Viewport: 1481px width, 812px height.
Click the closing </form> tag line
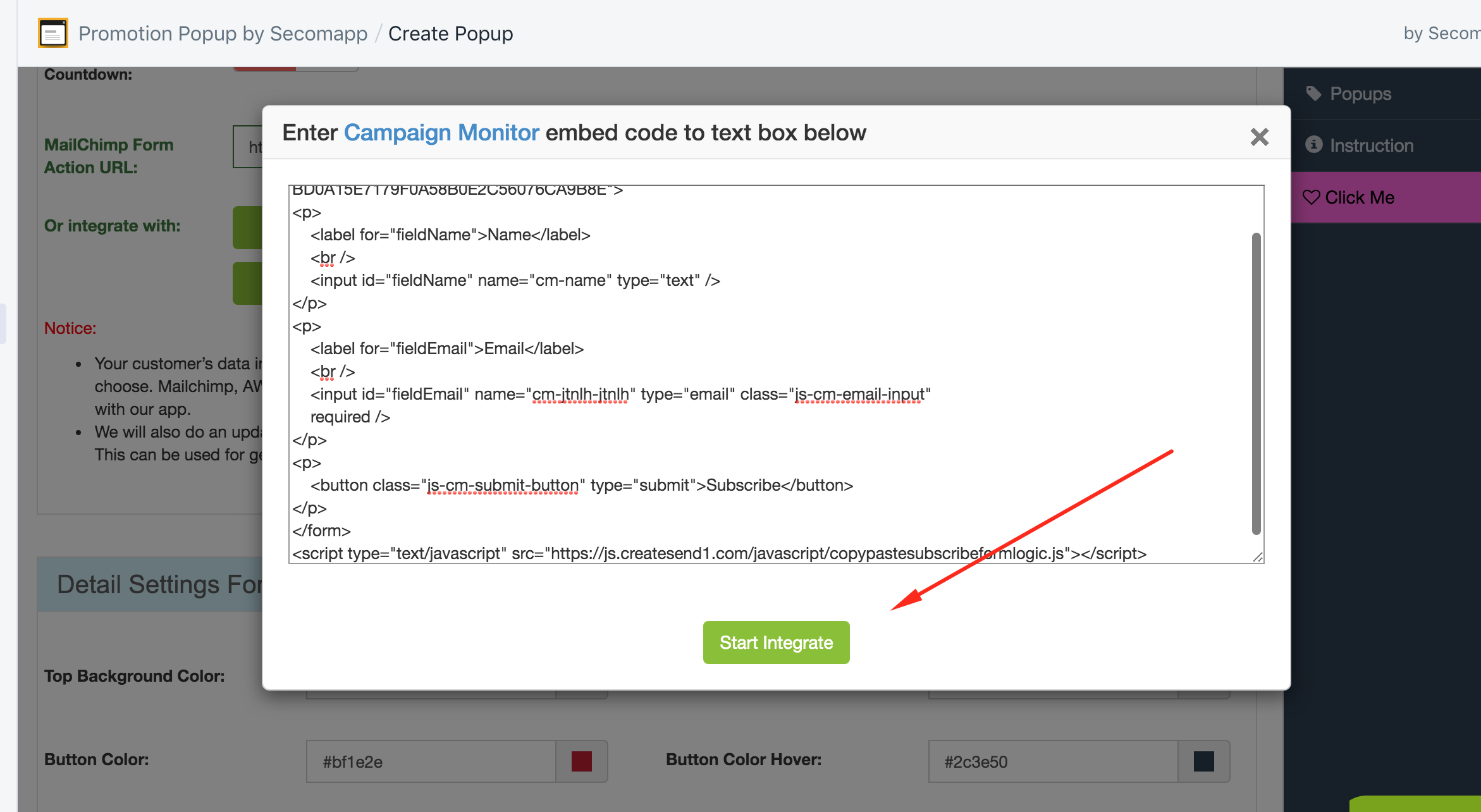tap(321, 531)
